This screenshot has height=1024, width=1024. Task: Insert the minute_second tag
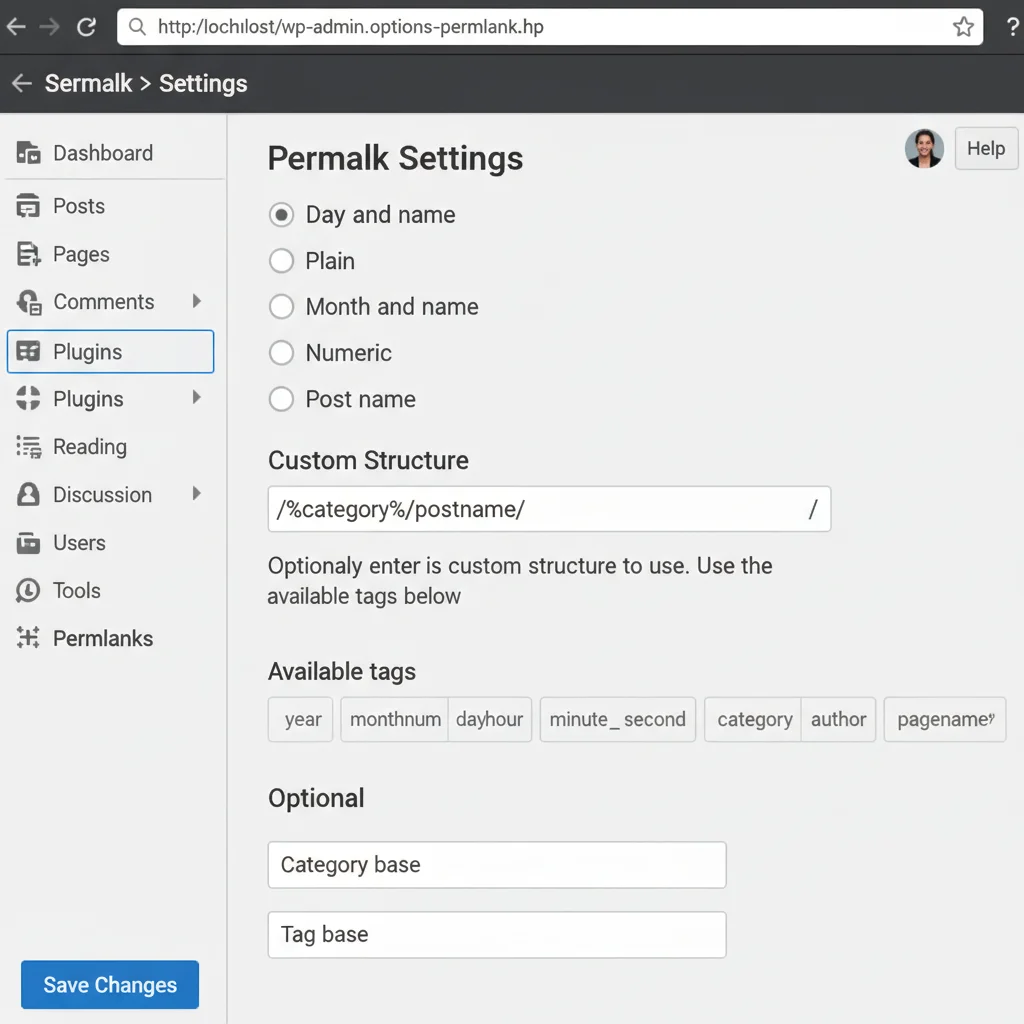point(618,719)
